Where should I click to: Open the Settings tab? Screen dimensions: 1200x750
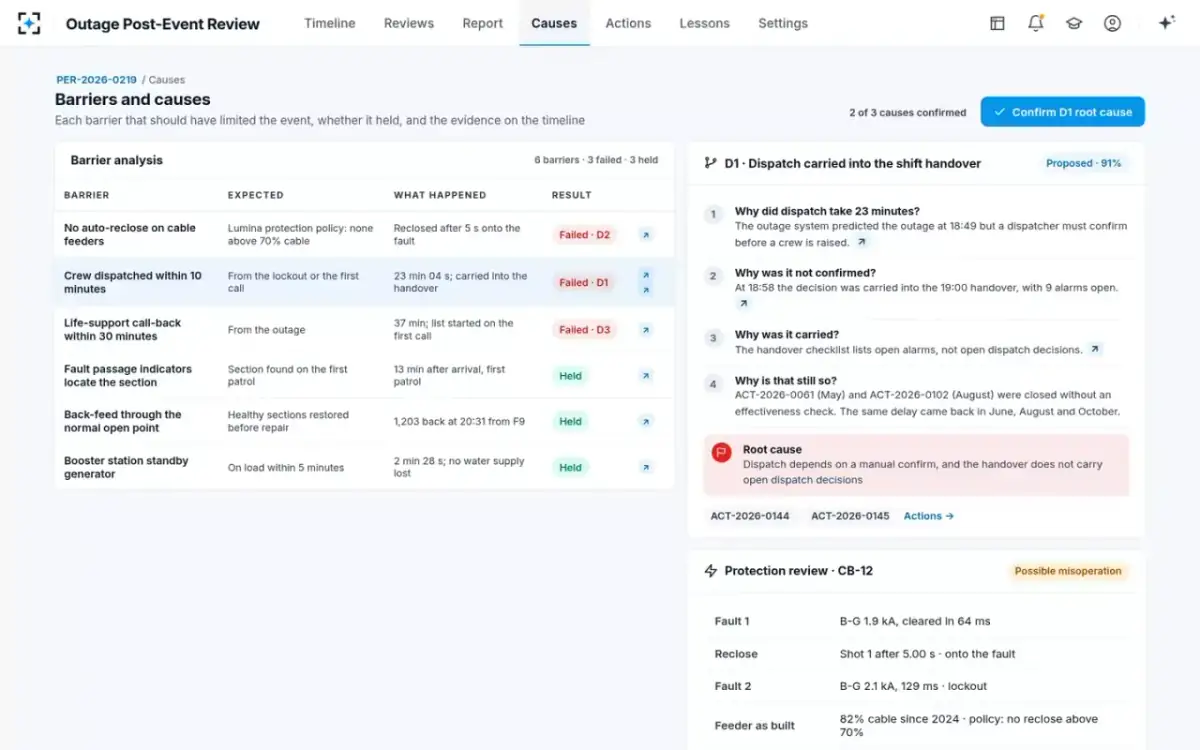[783, 23]
